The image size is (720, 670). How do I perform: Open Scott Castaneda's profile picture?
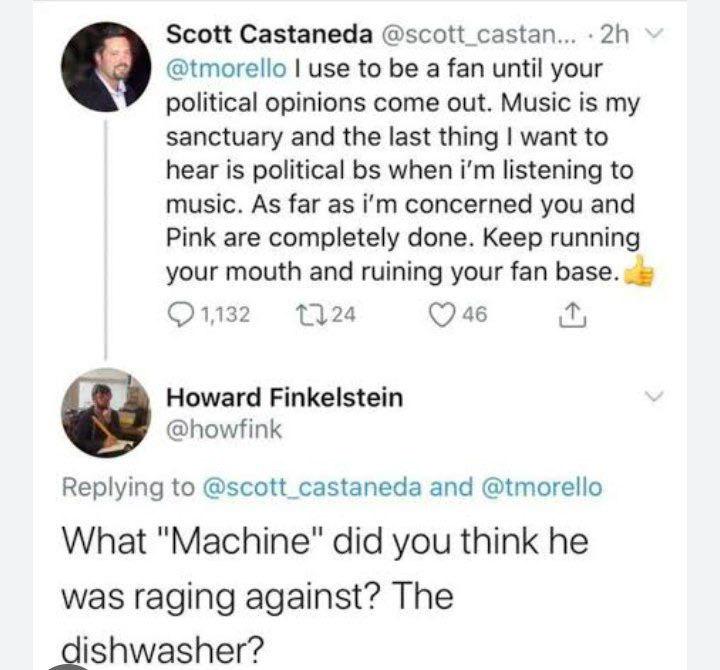coord(106,66)
